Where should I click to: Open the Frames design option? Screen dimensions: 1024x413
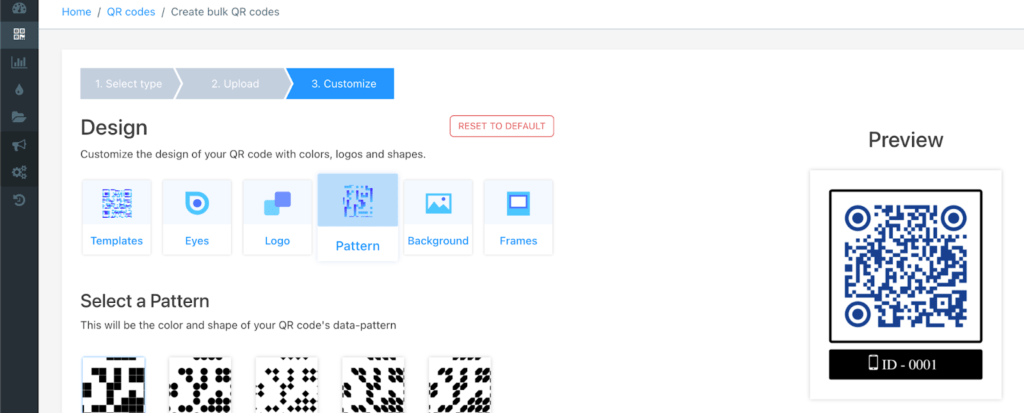click(x=519, y=217)
